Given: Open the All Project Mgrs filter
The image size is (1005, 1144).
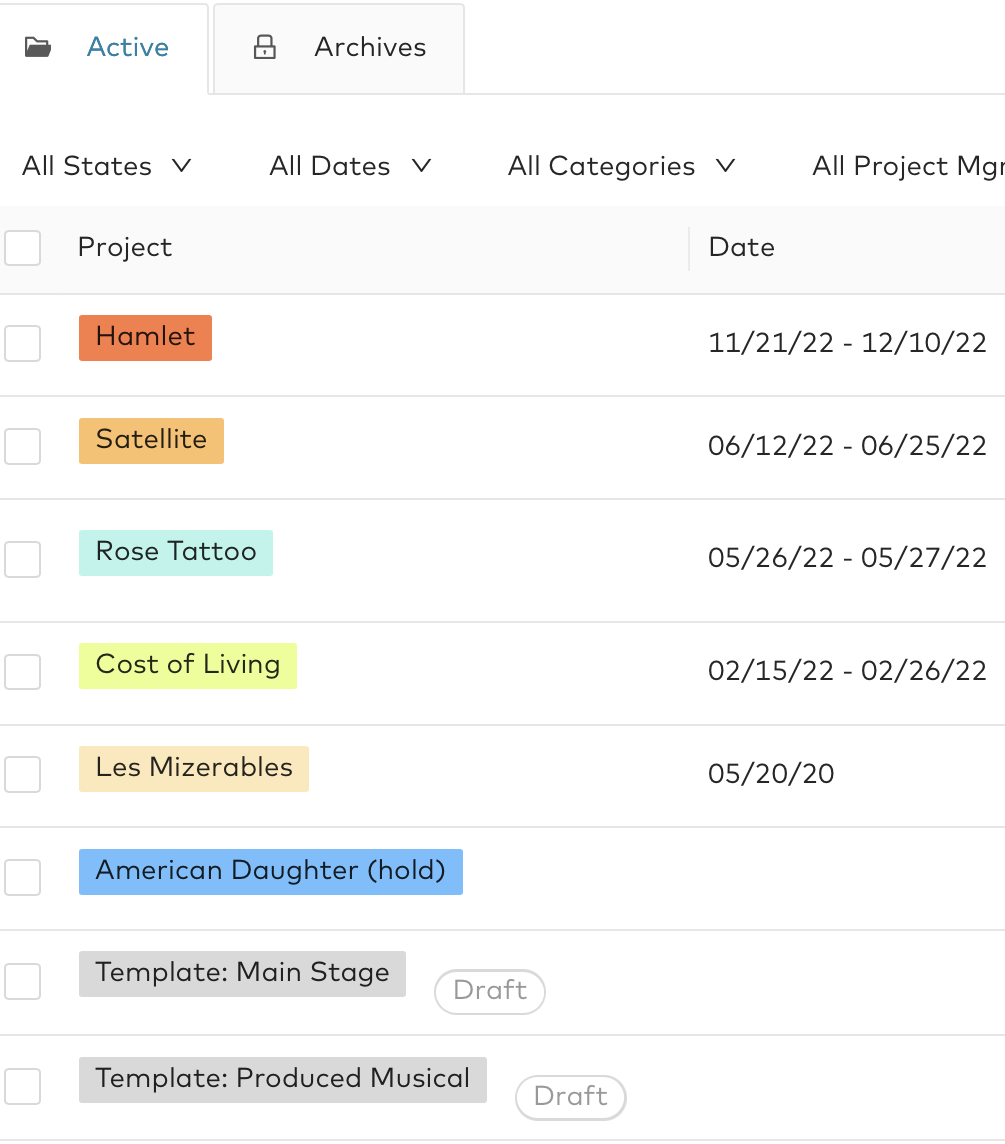Looking at the screenshot, I should pos(908,166).
